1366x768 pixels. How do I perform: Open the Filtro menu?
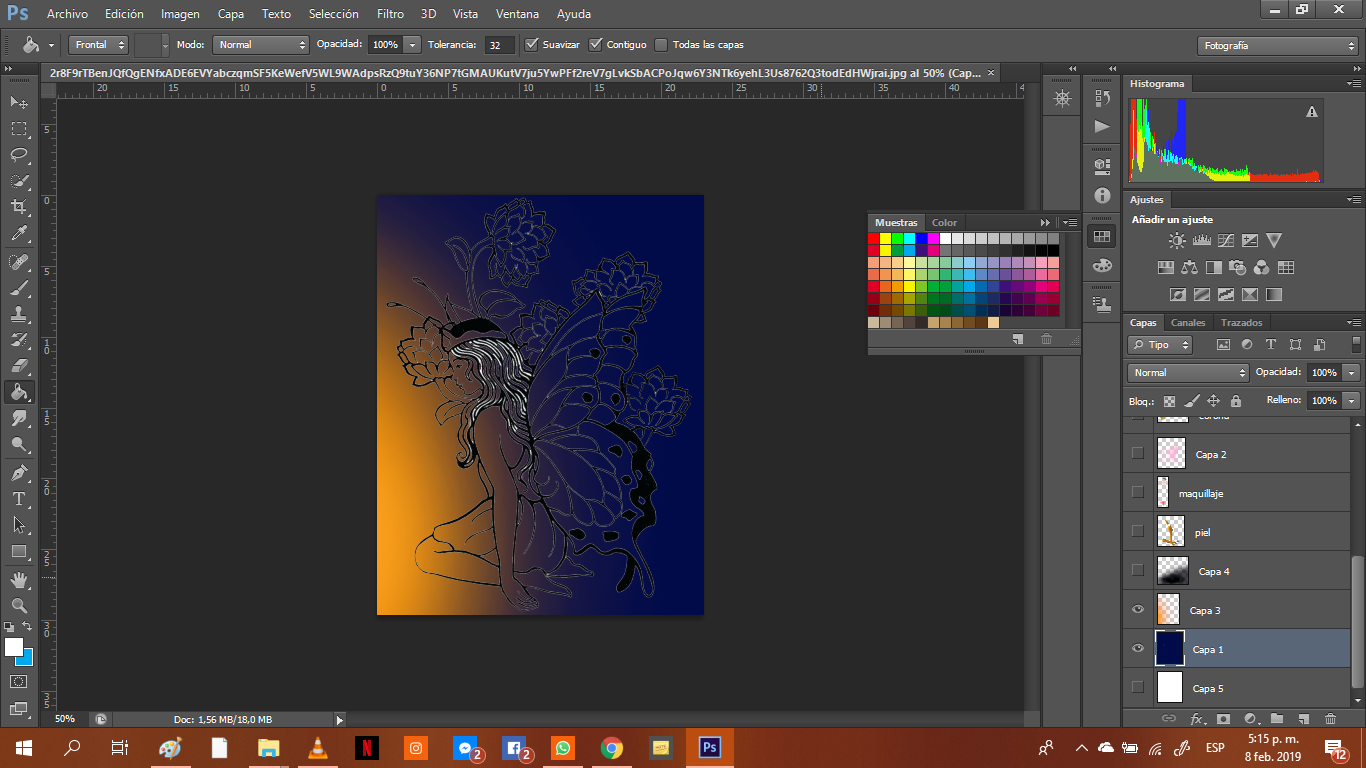390,14
